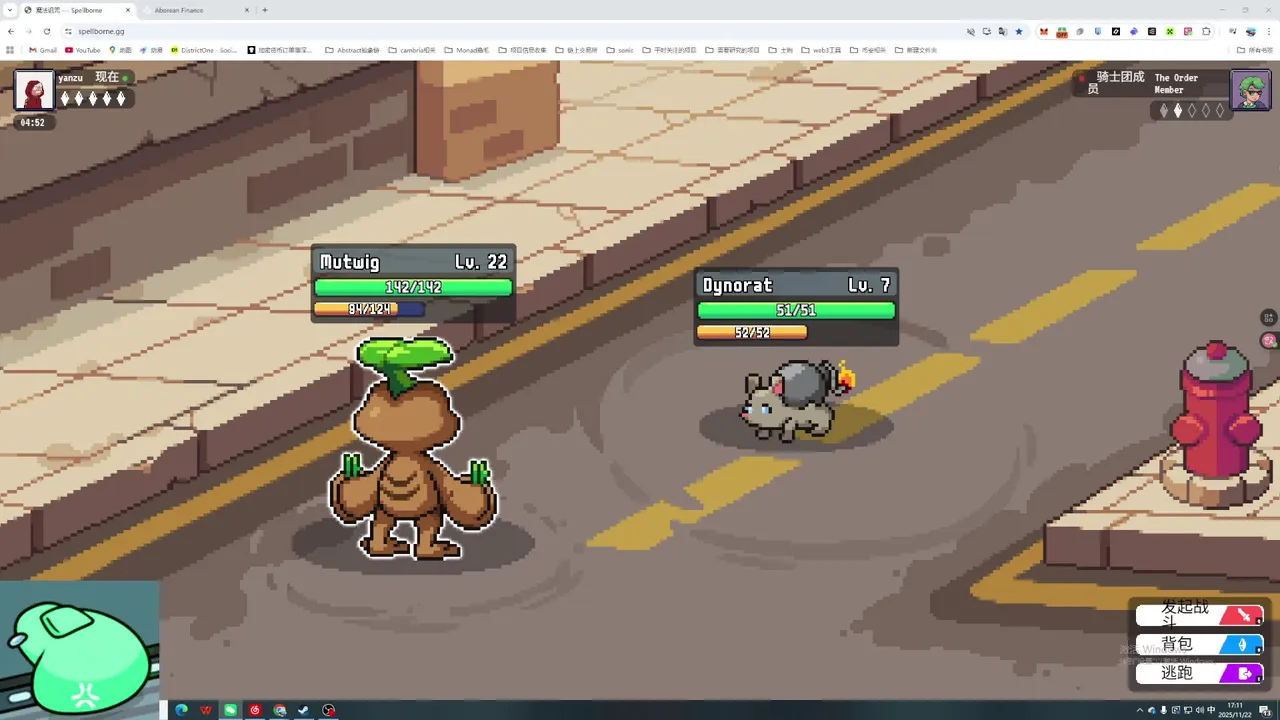
Task: Click the yanzu player avatar portrait
Action: click(34, 90)
